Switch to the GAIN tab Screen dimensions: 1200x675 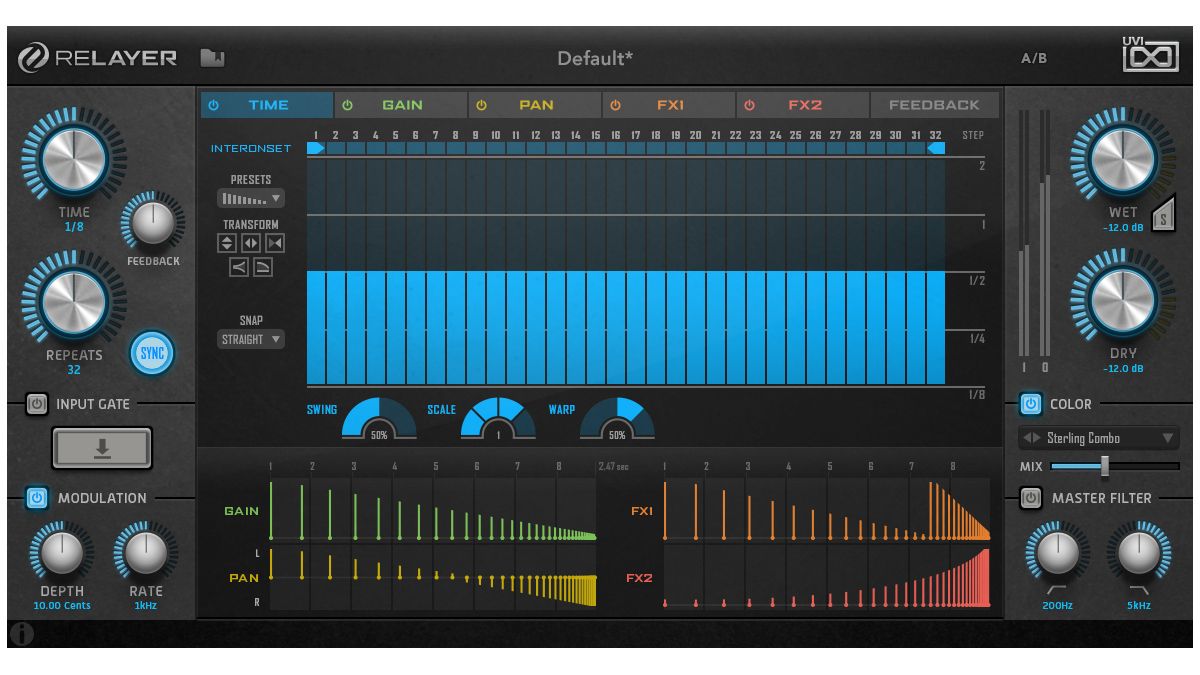click(401, 105)
